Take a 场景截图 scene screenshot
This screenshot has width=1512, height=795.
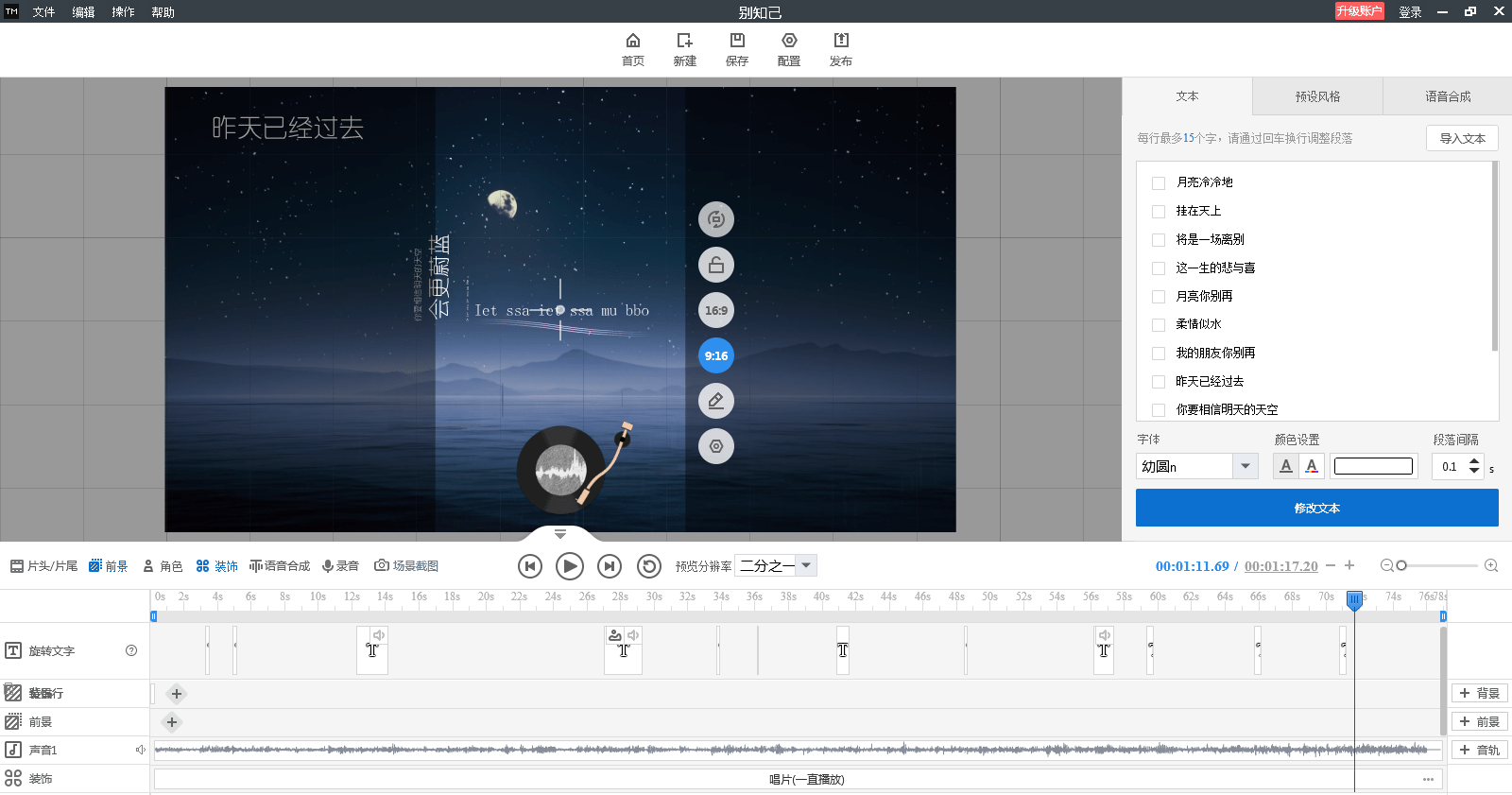point(406,565)
